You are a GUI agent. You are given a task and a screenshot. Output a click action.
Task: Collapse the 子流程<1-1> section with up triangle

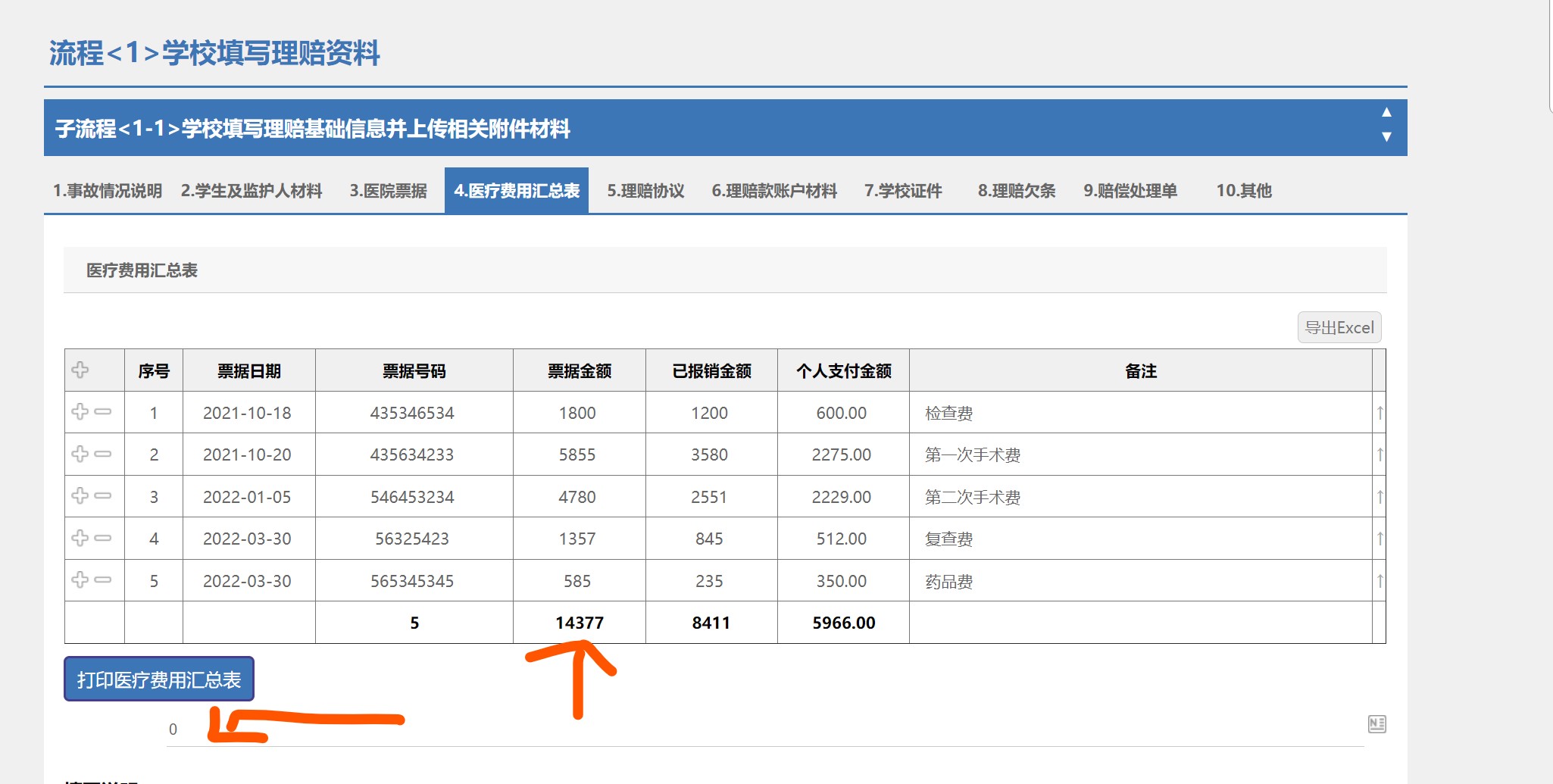1386,112
